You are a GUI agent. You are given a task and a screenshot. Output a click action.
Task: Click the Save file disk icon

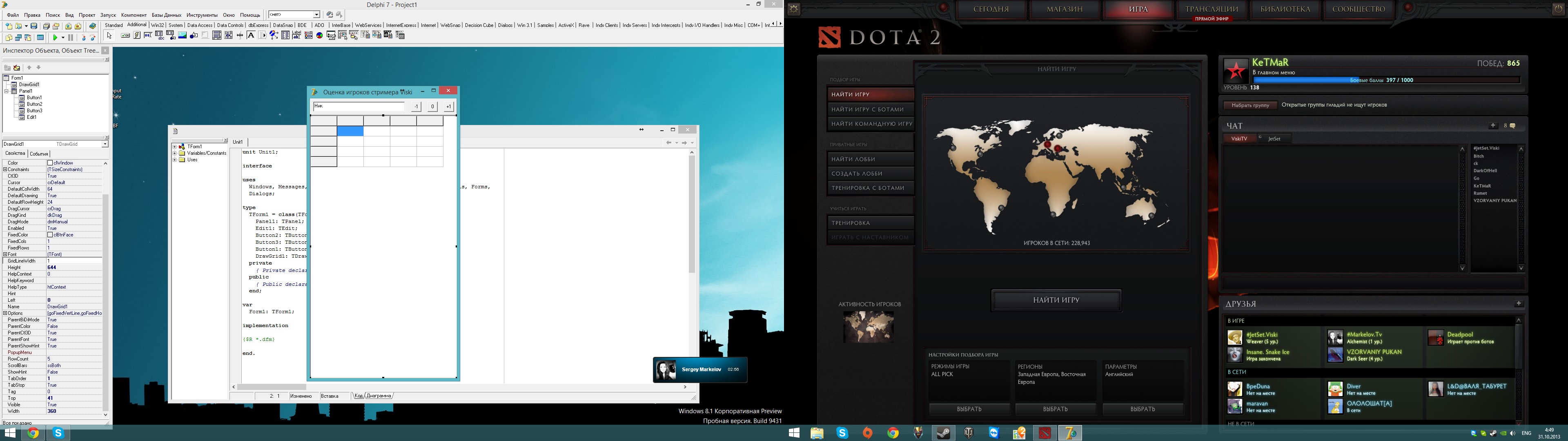[x=34, y=26]
